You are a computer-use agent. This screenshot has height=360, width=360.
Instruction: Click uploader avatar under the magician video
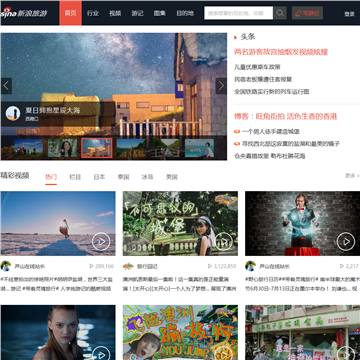pyautogui.click(x=250, y=266)
